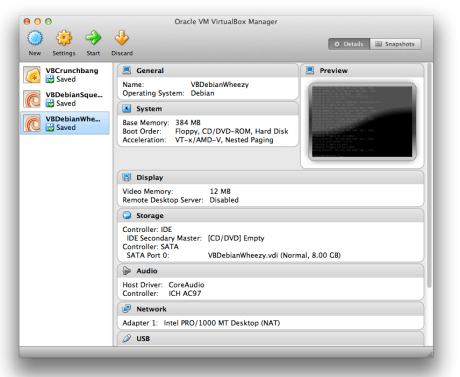Click VBDebianWheezy.vdi (Normal, 8.00 GB) entry

click(274, 255)
